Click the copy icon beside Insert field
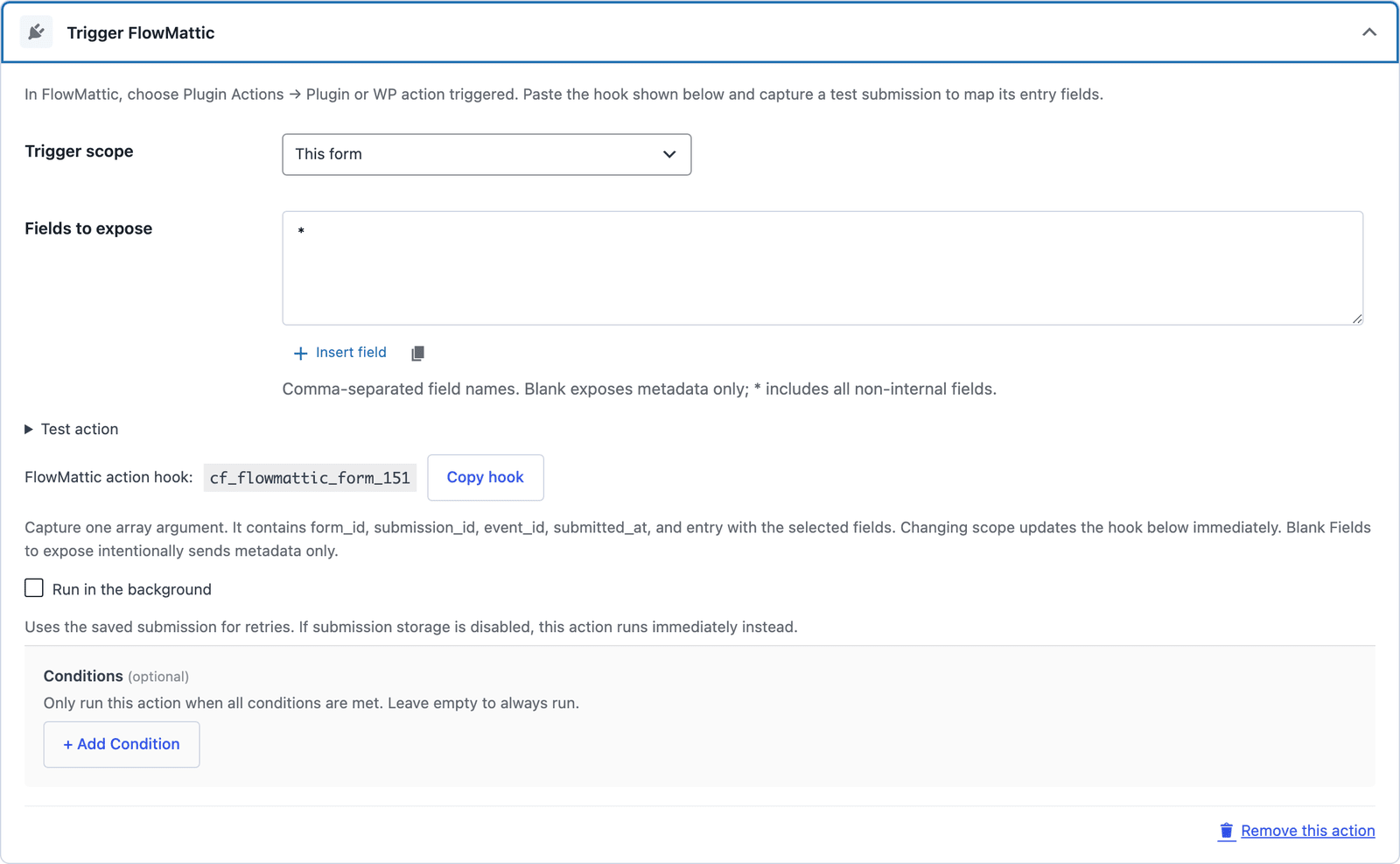The width and height of the screenshot is (1400, 864). (417, 353)
